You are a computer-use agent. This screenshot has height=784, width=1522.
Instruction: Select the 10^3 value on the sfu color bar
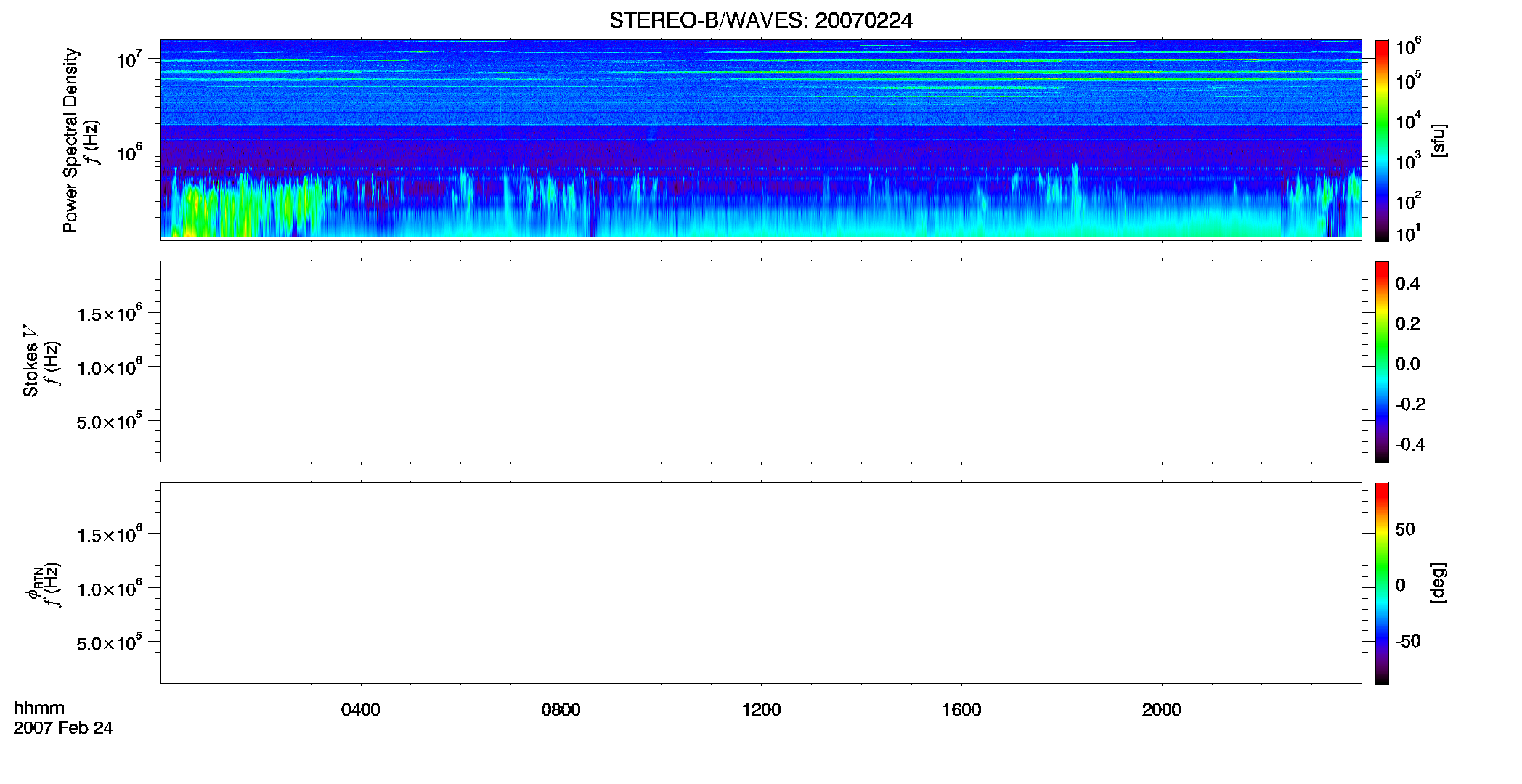(x=1409, y=161)
